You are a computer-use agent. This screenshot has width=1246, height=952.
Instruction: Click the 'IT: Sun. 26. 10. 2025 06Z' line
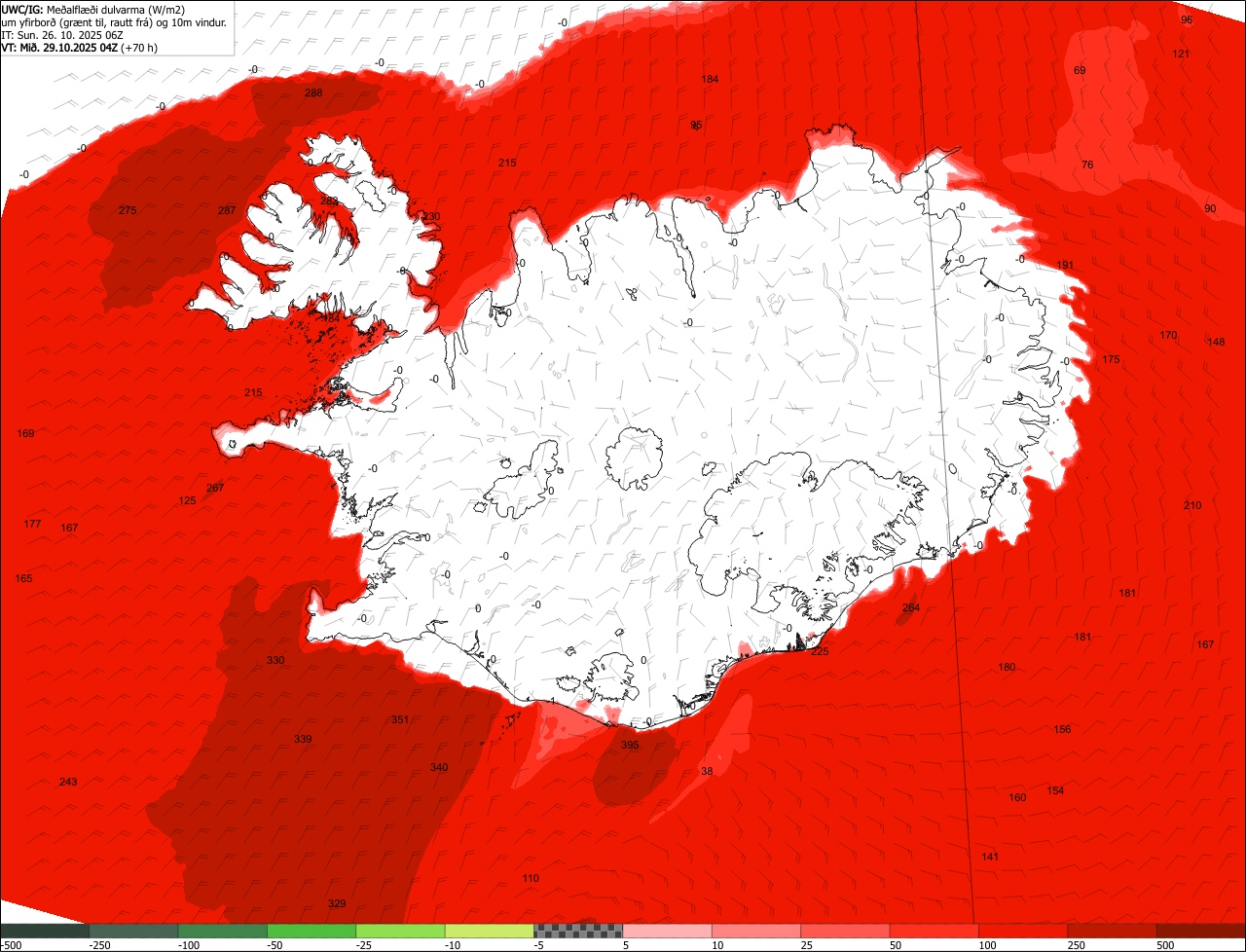tap(63, 35)
